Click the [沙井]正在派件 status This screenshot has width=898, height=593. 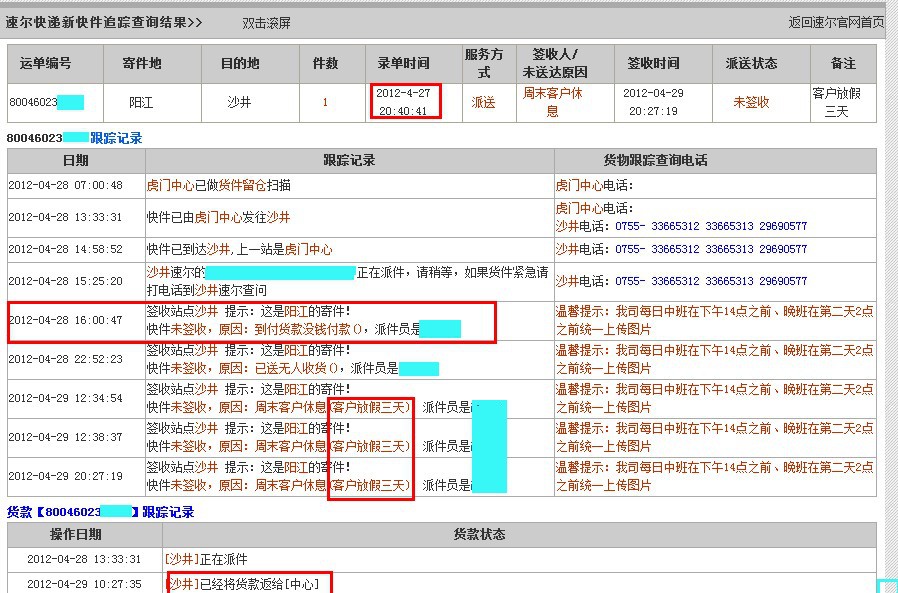[206, 559]
